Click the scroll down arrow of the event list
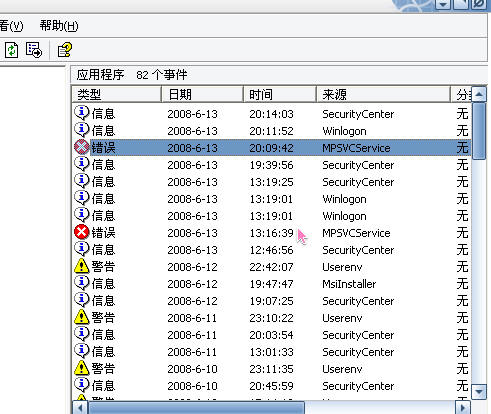491x414 pixels. [x=479, y=391]
